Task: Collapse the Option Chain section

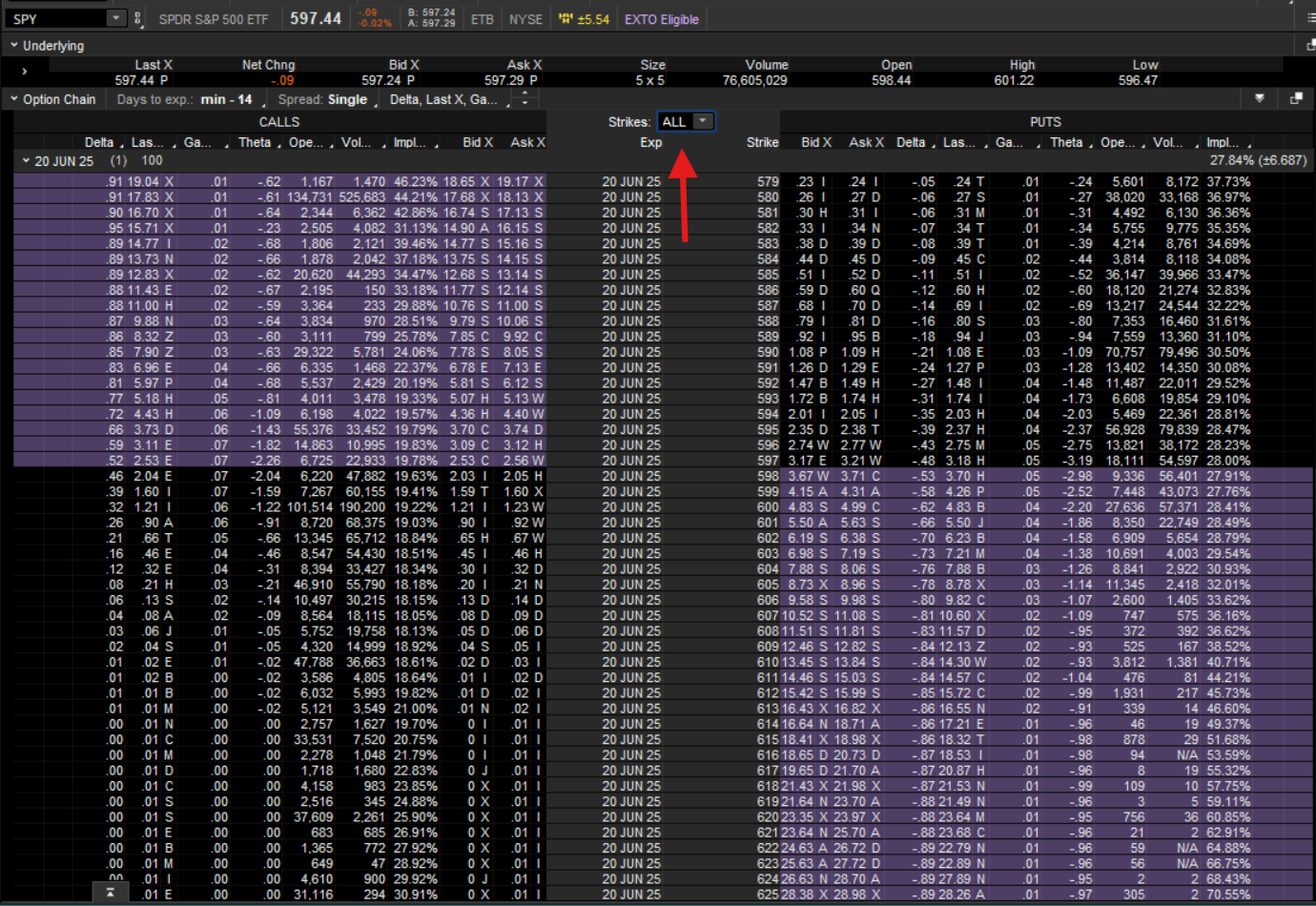Action: (14, 98)
